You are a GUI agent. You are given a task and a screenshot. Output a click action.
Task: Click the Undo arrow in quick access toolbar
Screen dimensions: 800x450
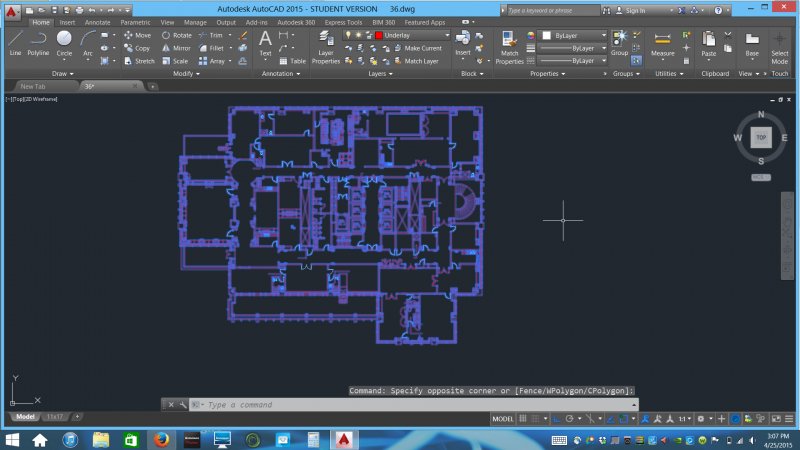92,10
